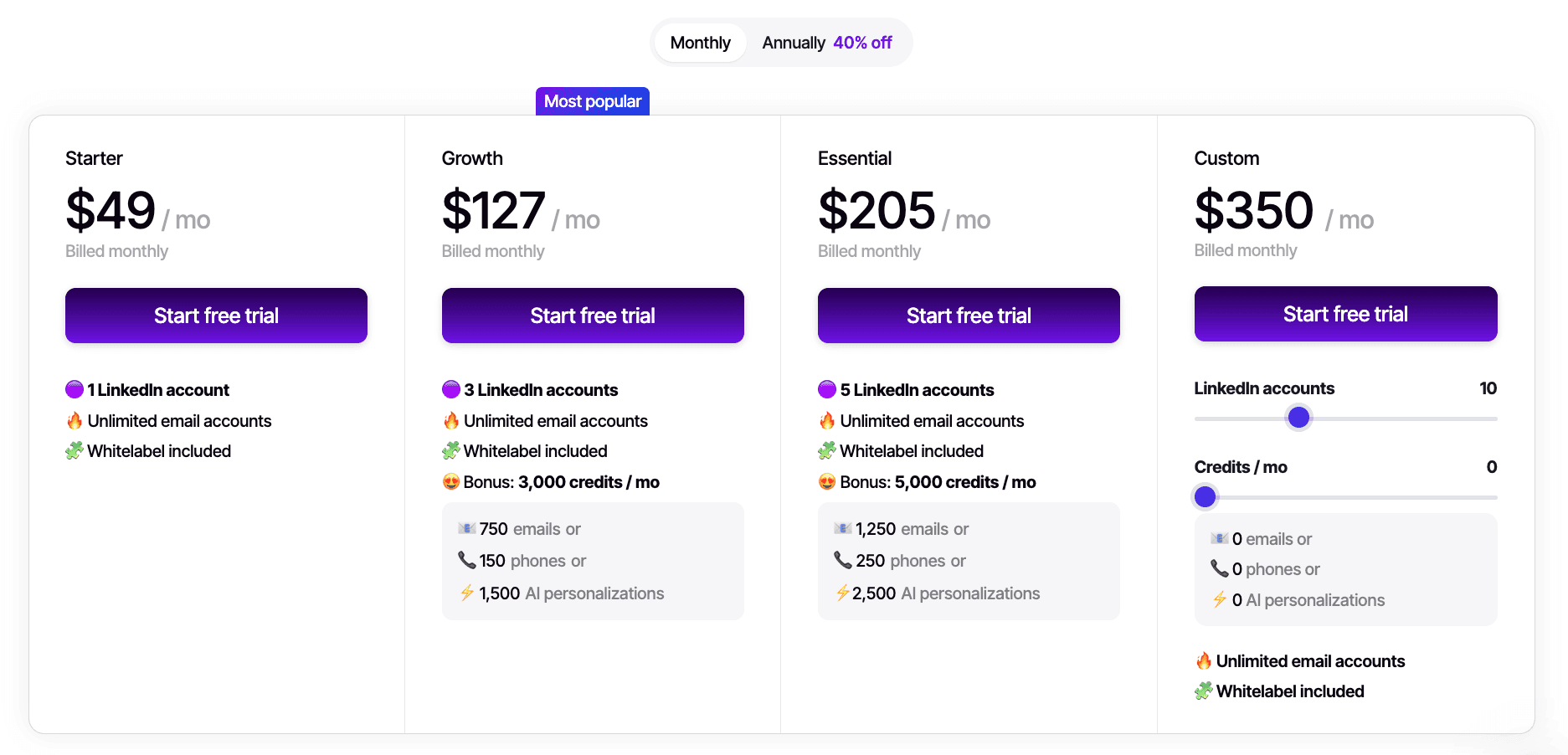
Task: Click the puzzle piece icon beside Whitelabel included
Action: click(x=74, y=450)
